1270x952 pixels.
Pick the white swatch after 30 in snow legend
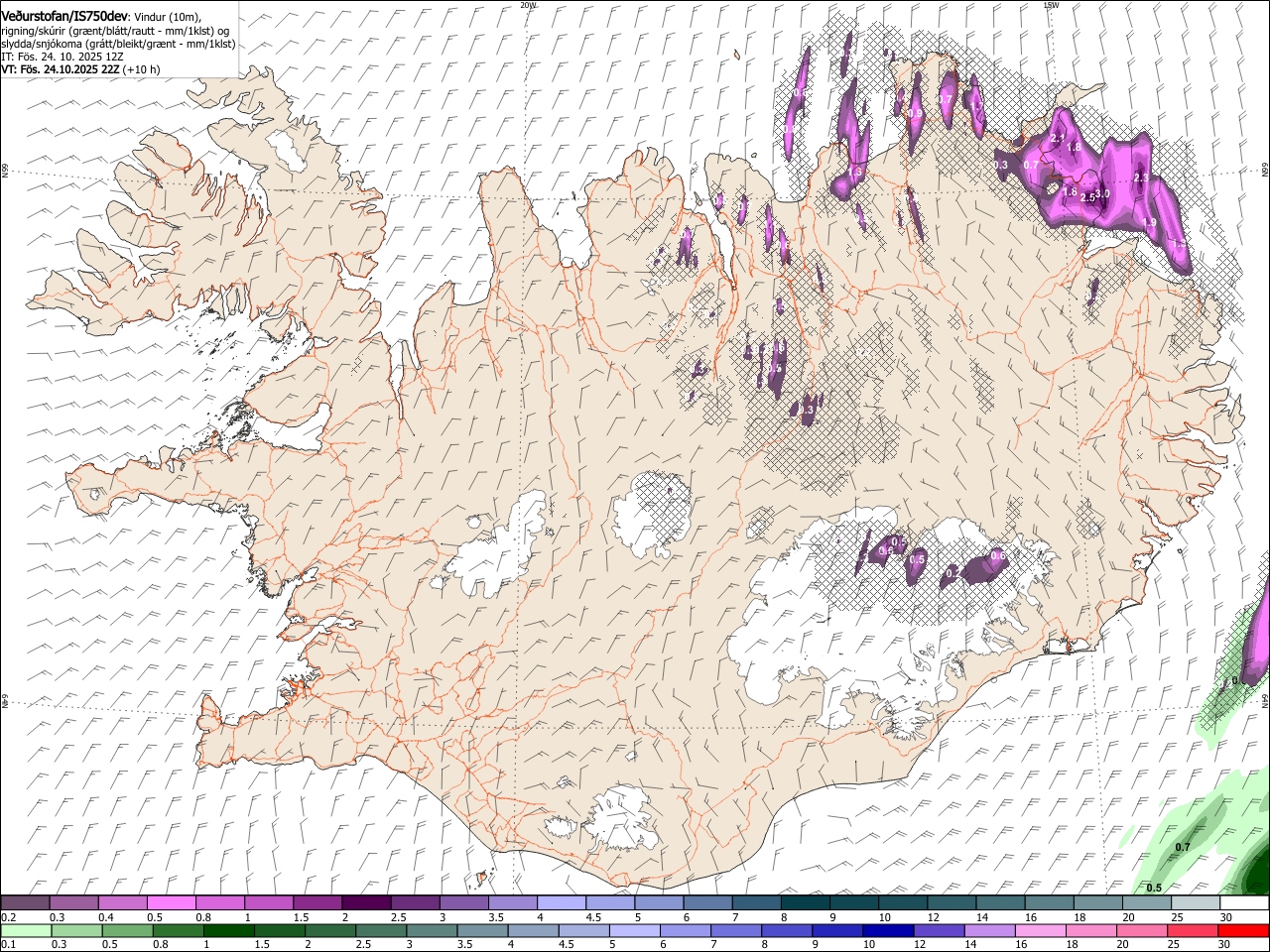coord(1245,903)
